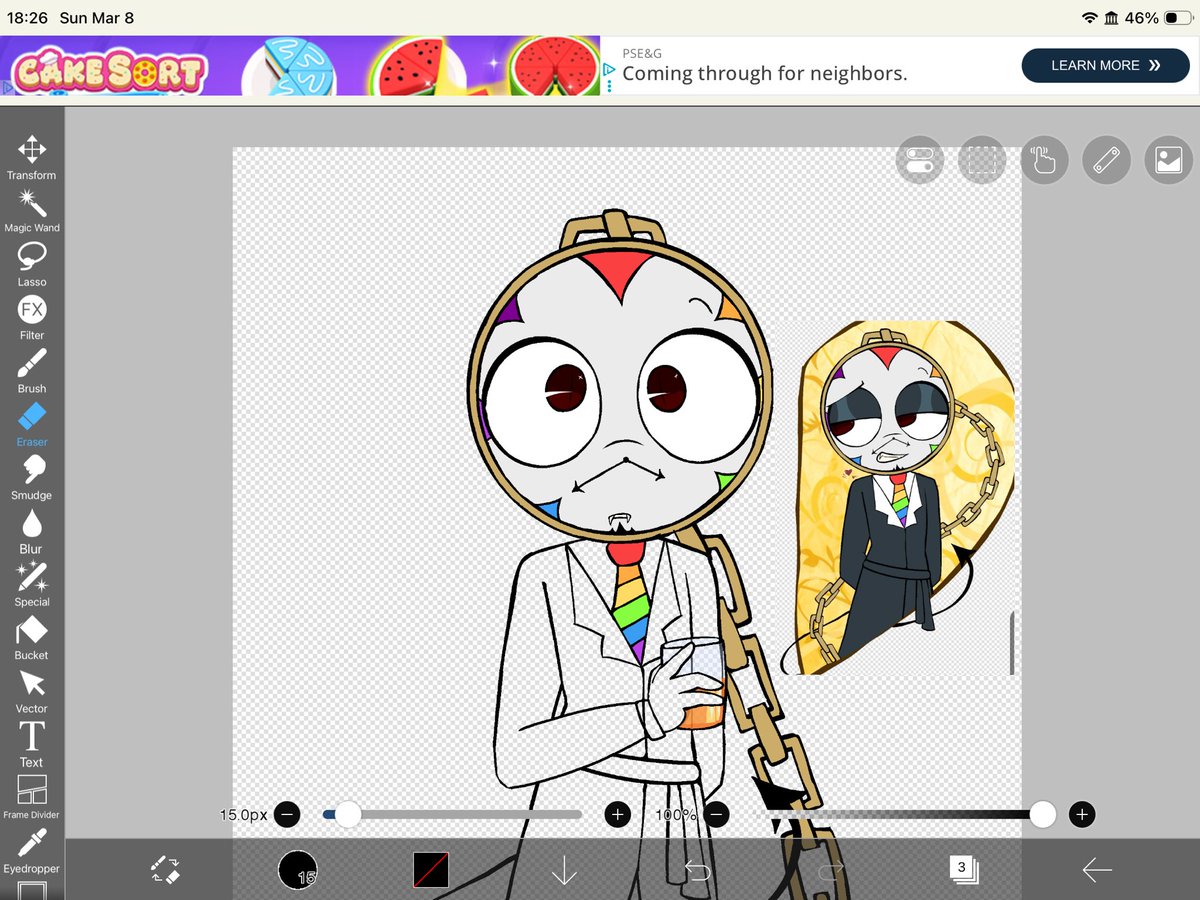Open the transparent color swatch
Image resolution: width=1200 pixels, height=900 pixels.
coord(431,869)
